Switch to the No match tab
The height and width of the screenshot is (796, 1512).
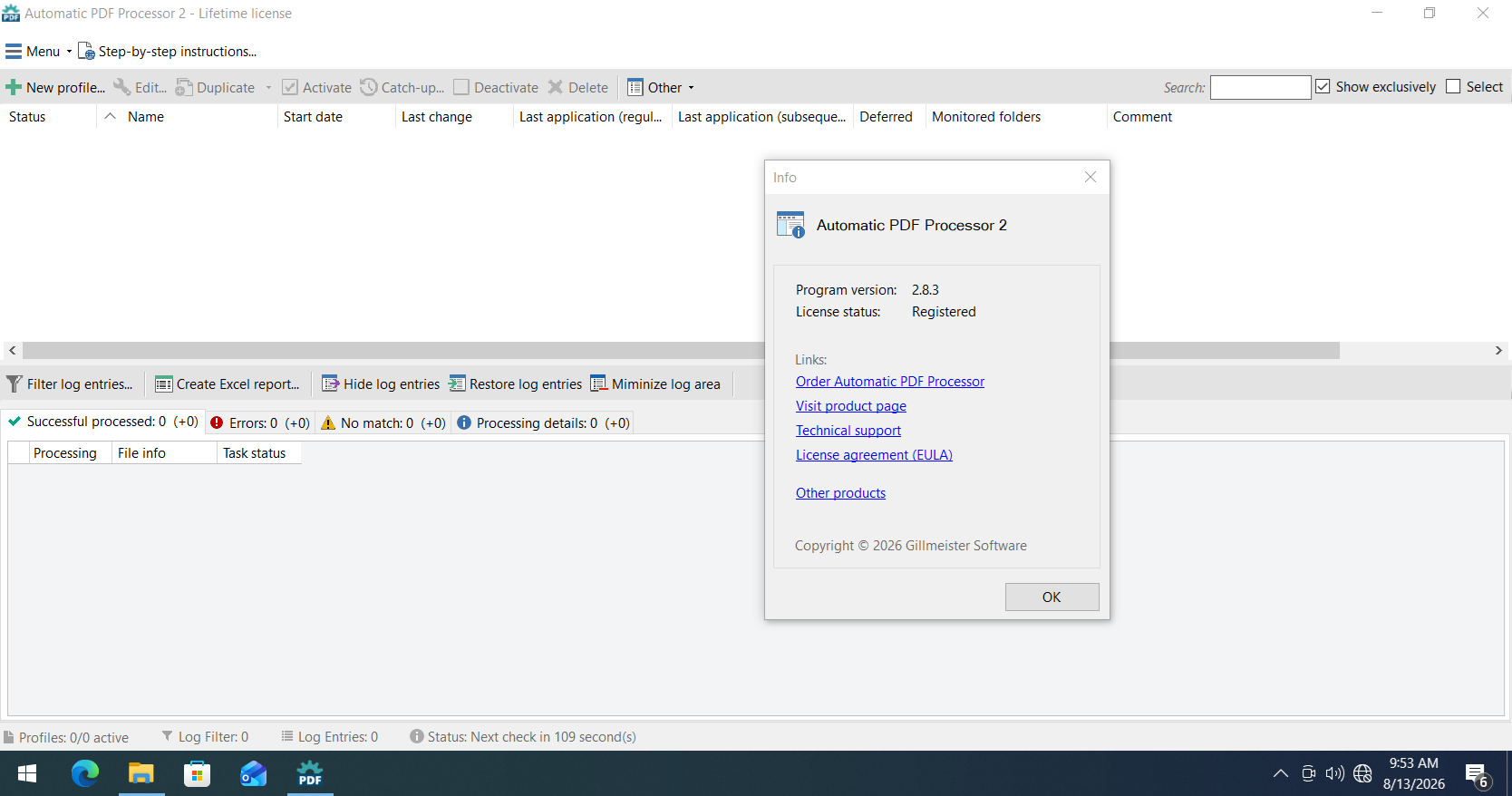coord(383,422)
